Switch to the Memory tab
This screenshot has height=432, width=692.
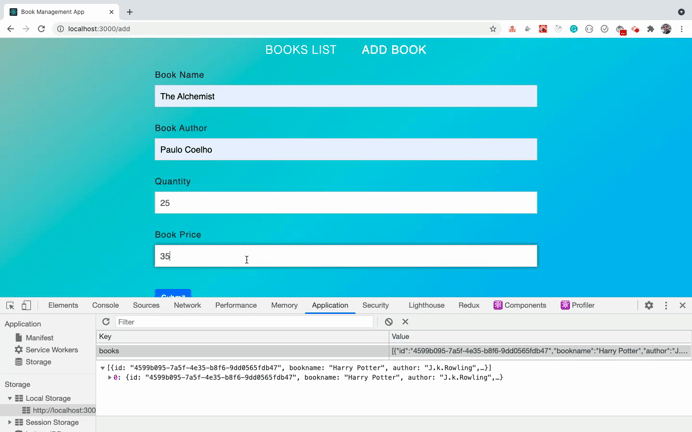284,305
